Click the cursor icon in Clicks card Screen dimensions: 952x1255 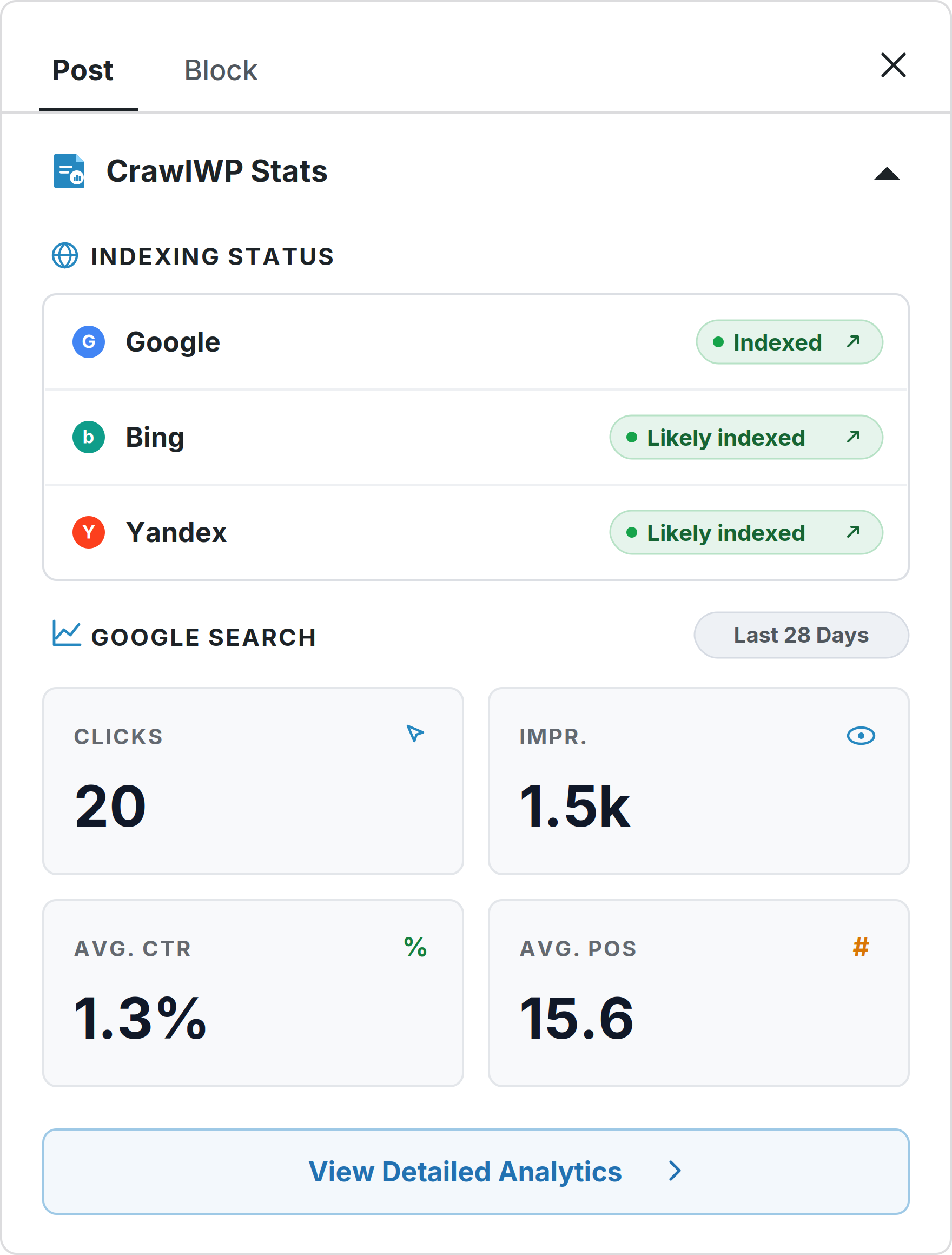point(415,734)
